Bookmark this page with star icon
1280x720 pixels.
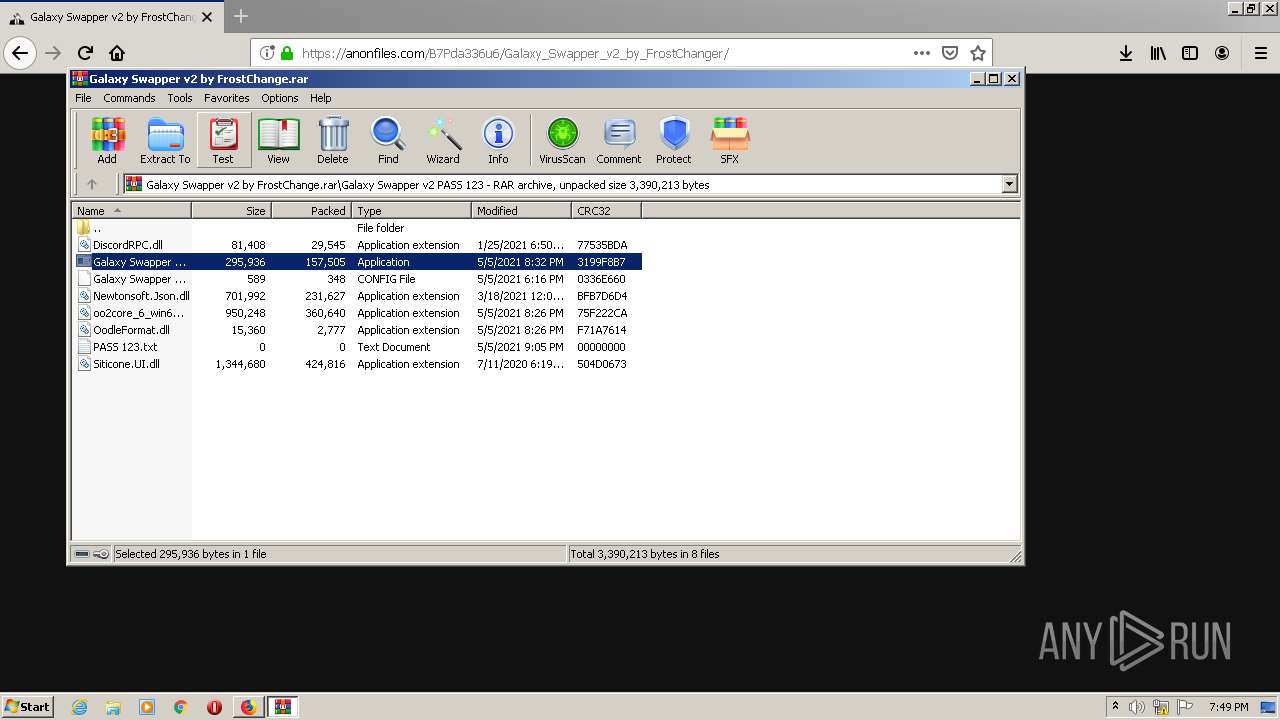978,53
